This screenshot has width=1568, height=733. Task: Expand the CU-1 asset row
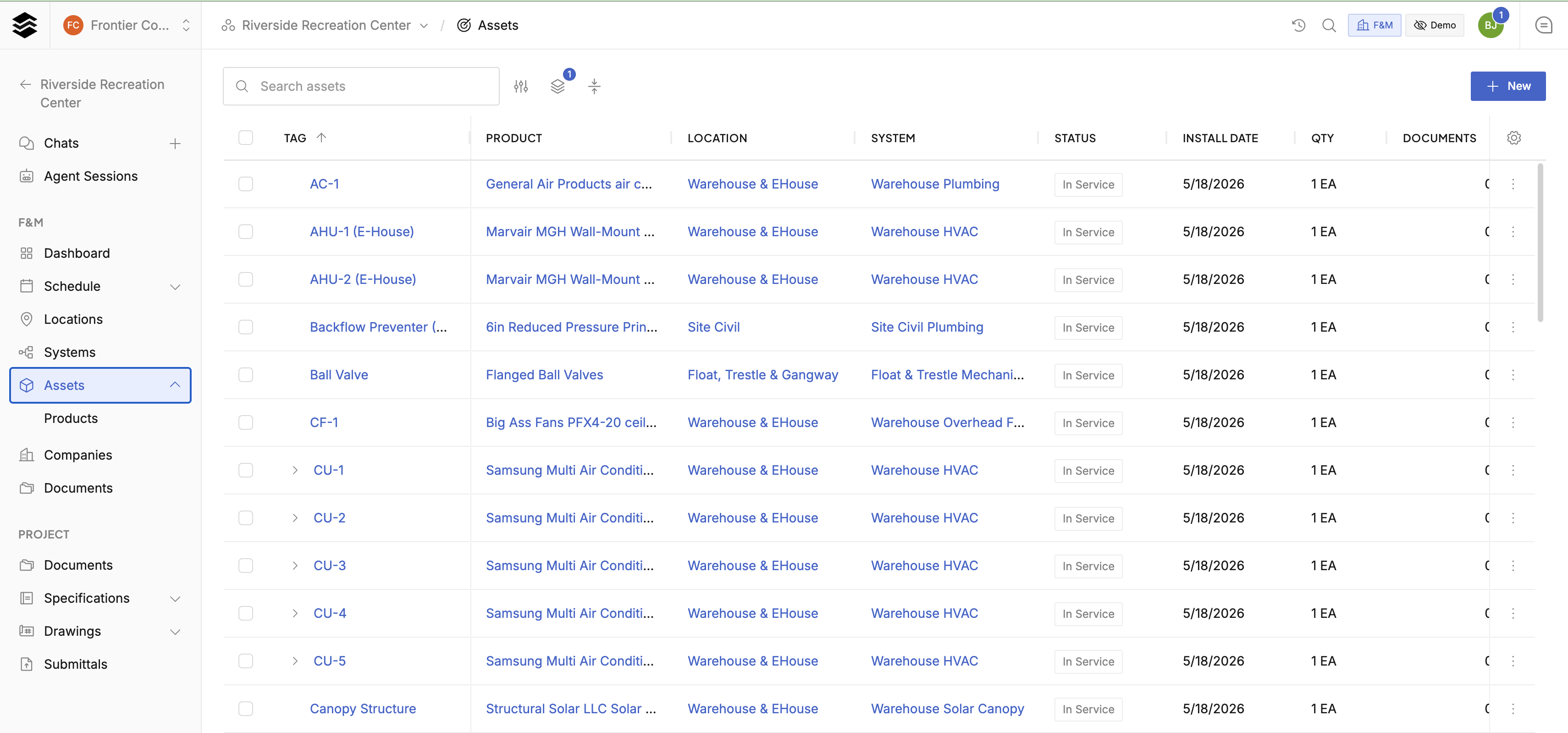pos(295,470)
